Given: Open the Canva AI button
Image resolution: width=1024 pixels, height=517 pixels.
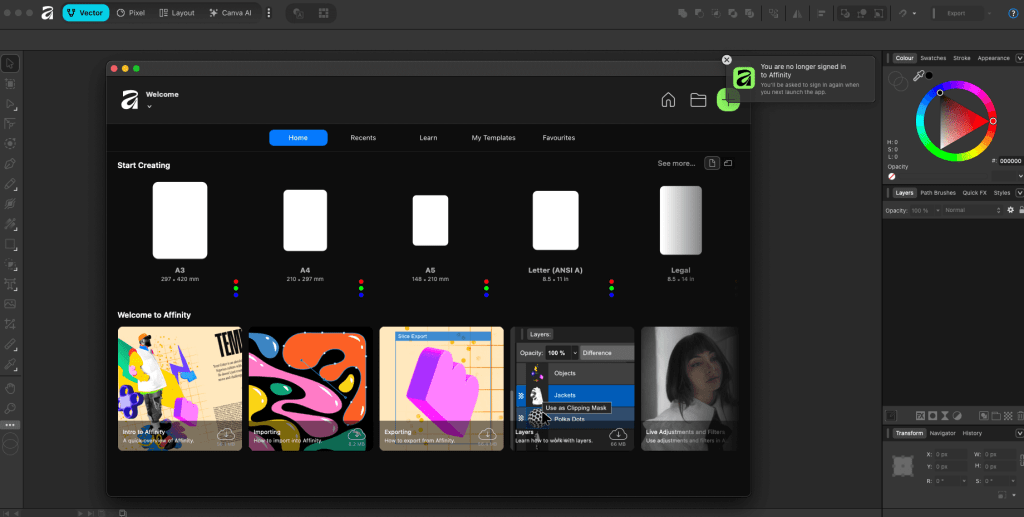Looking at the screenshot, I should pyautogui.click(x=230, y=13).
